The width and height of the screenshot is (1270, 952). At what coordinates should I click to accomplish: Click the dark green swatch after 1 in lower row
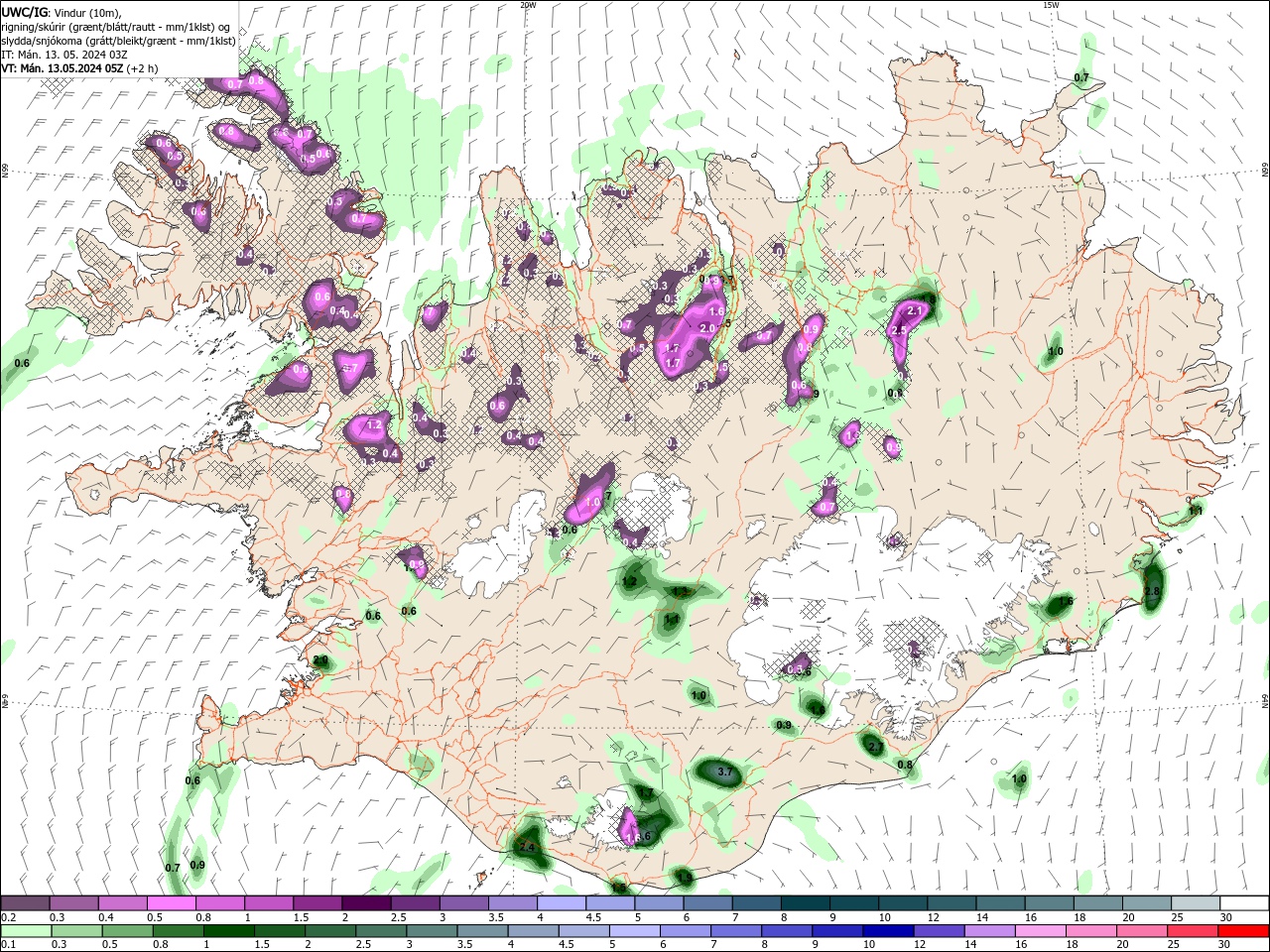pyautogui.click(x=228, y=931)
